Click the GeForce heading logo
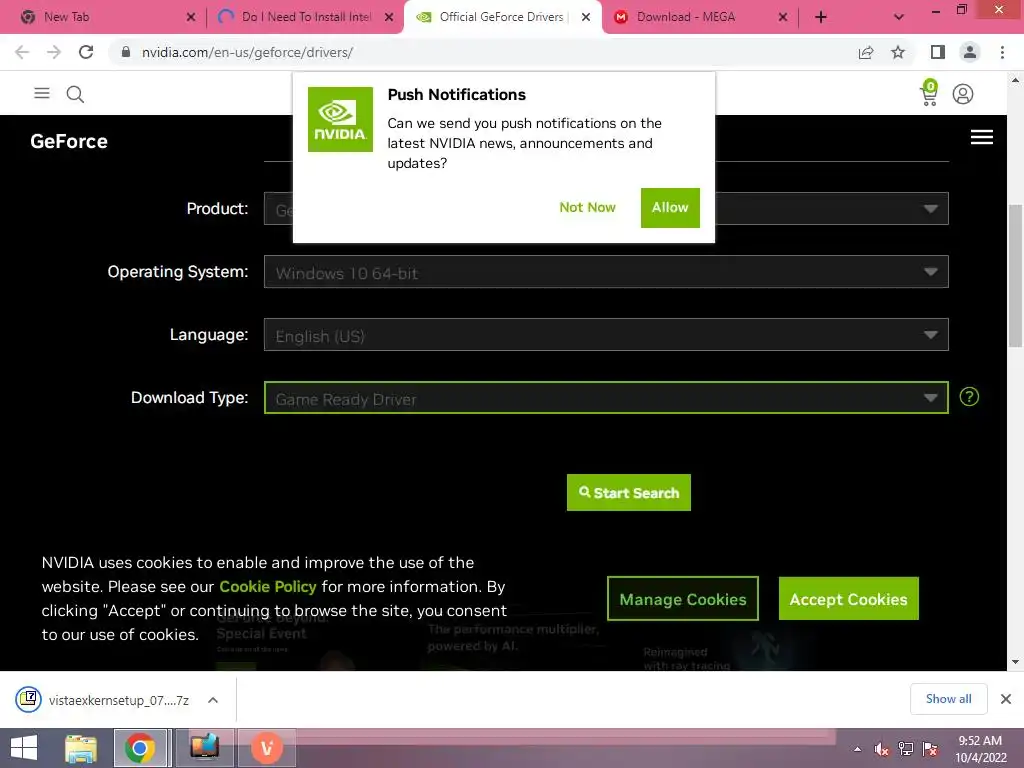The width and height of the screenshot is (1024, 768). 69,141
